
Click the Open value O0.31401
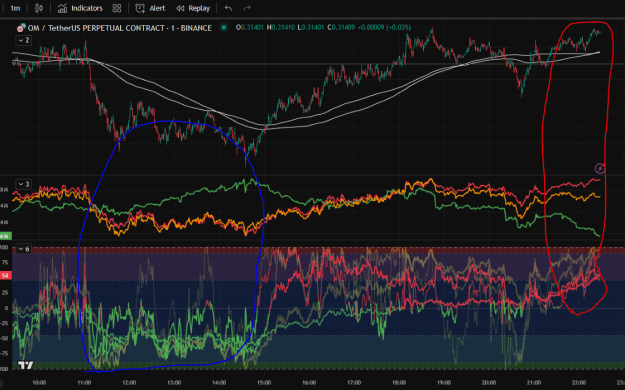pos(250,28)
